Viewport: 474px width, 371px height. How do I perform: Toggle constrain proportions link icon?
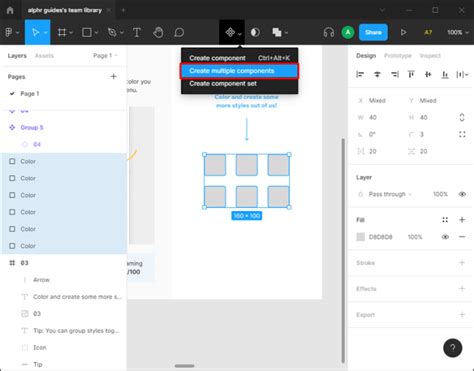(x=462, y=117)
